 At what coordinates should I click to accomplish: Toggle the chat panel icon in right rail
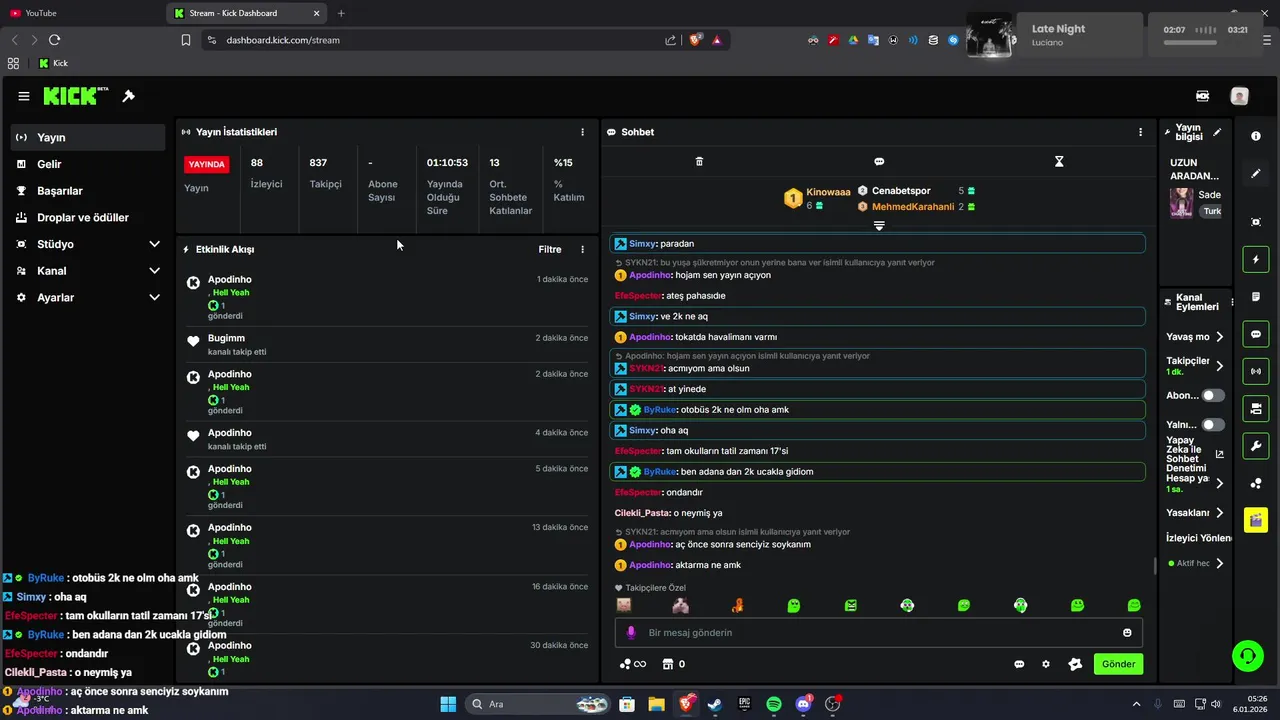(x=1256, y=334)
